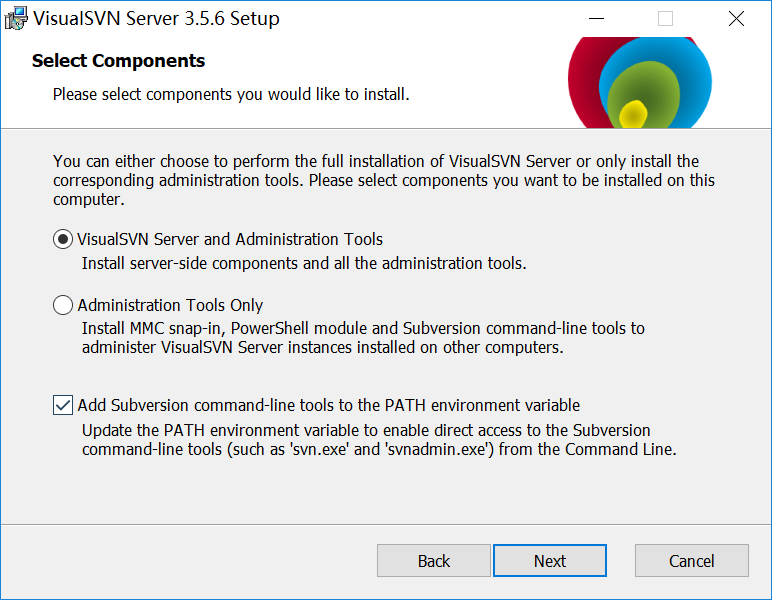The image size is (772, 600).
Task: Cancel the VisualSVN Server setup
Action: tap(691, 561)
